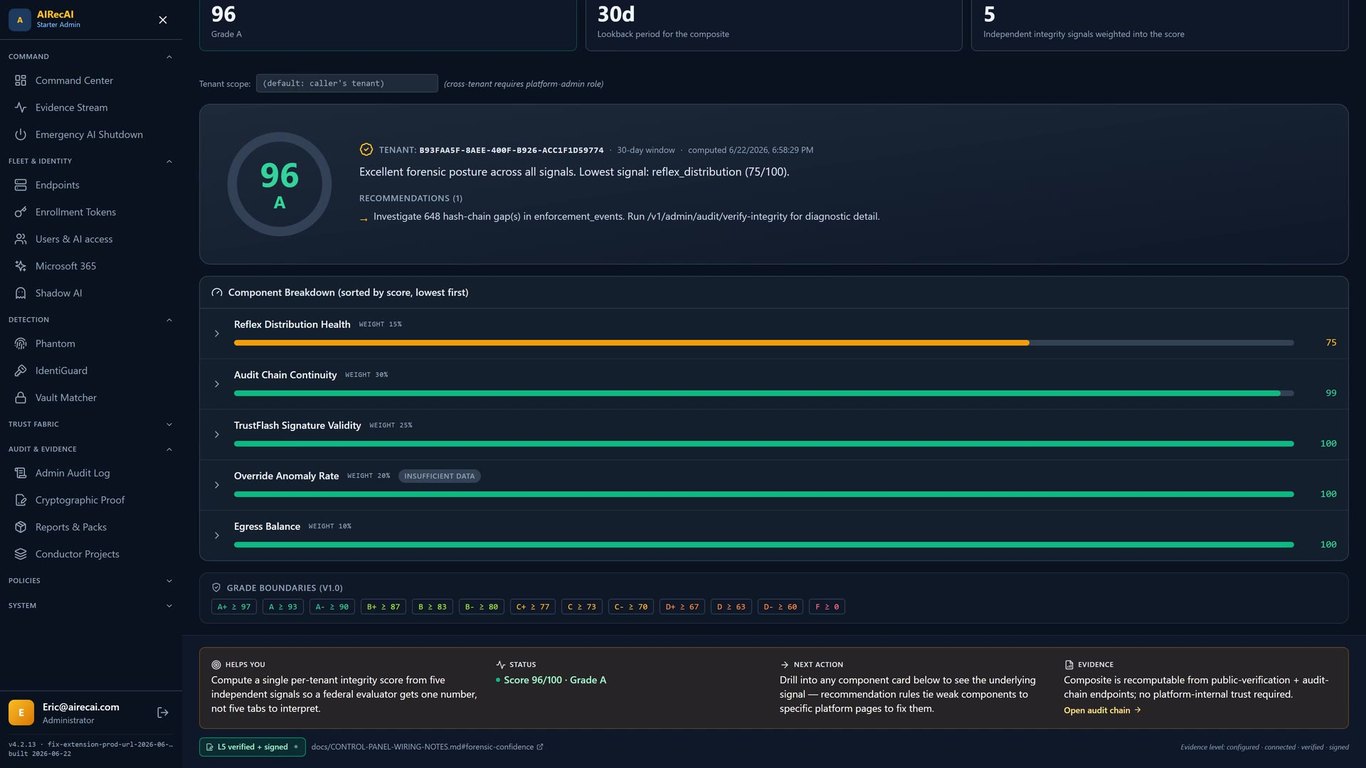Viewport: 1366px width, 768px height.
Task: Close the sidebar with the X icon
Action: point(163,20)
